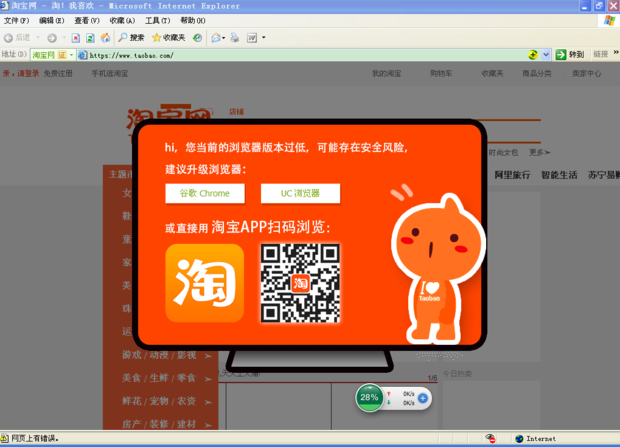The width and height of the screenshot is (620, 447).
Task: Open the 工具(T) menu
Action: click(x=157, y=21)
